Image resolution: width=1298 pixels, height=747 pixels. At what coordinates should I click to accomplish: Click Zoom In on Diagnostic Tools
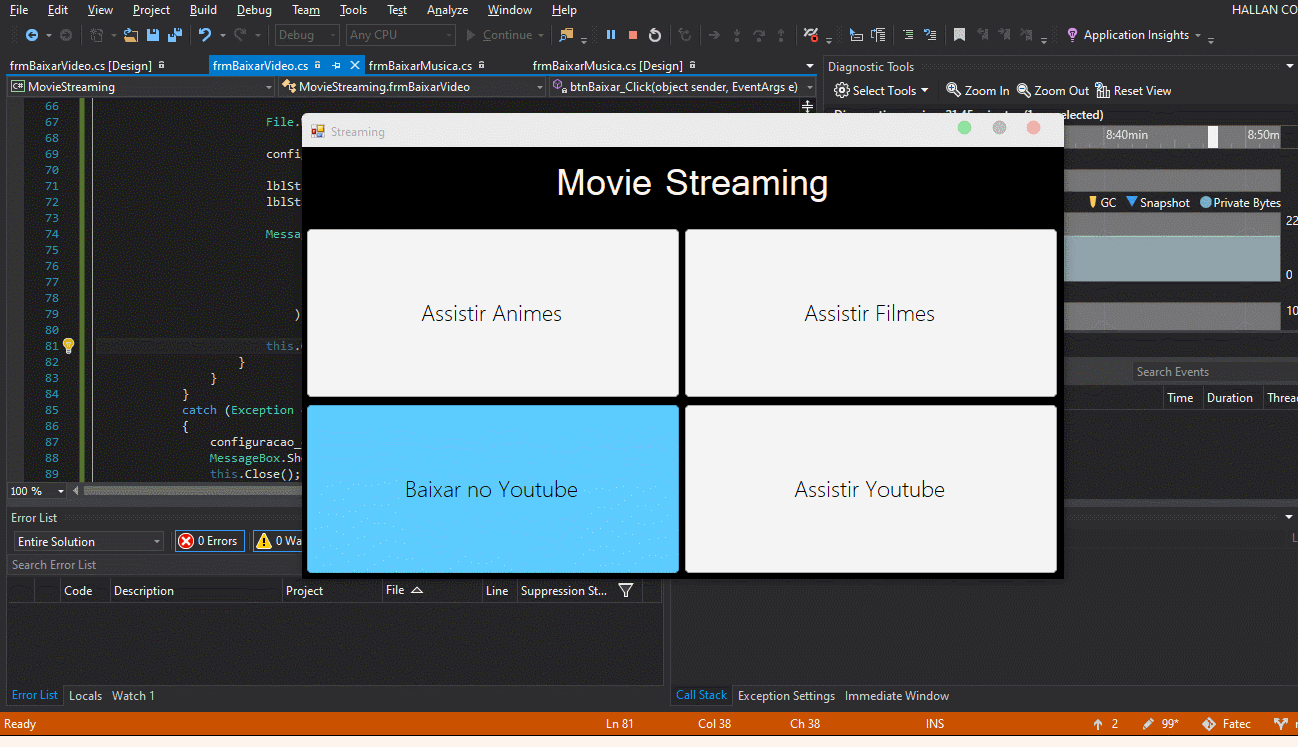coord(977,90)
